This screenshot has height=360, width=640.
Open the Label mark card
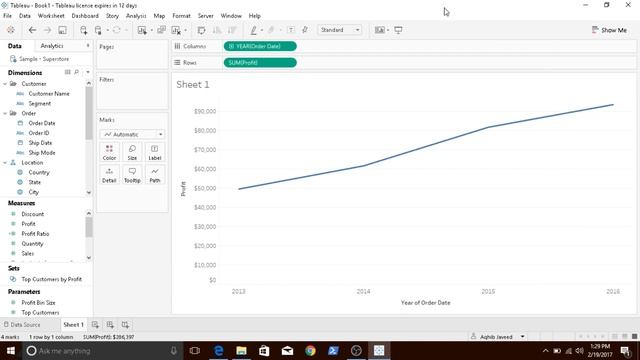coord(155,152)
